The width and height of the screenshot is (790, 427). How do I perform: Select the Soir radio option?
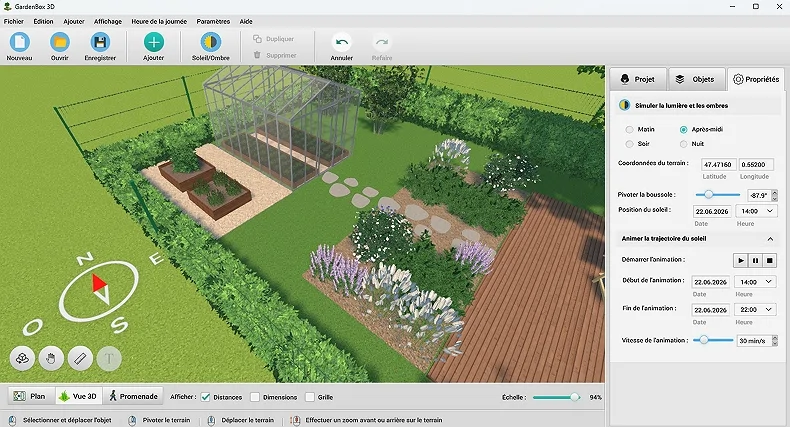(629, 144)
